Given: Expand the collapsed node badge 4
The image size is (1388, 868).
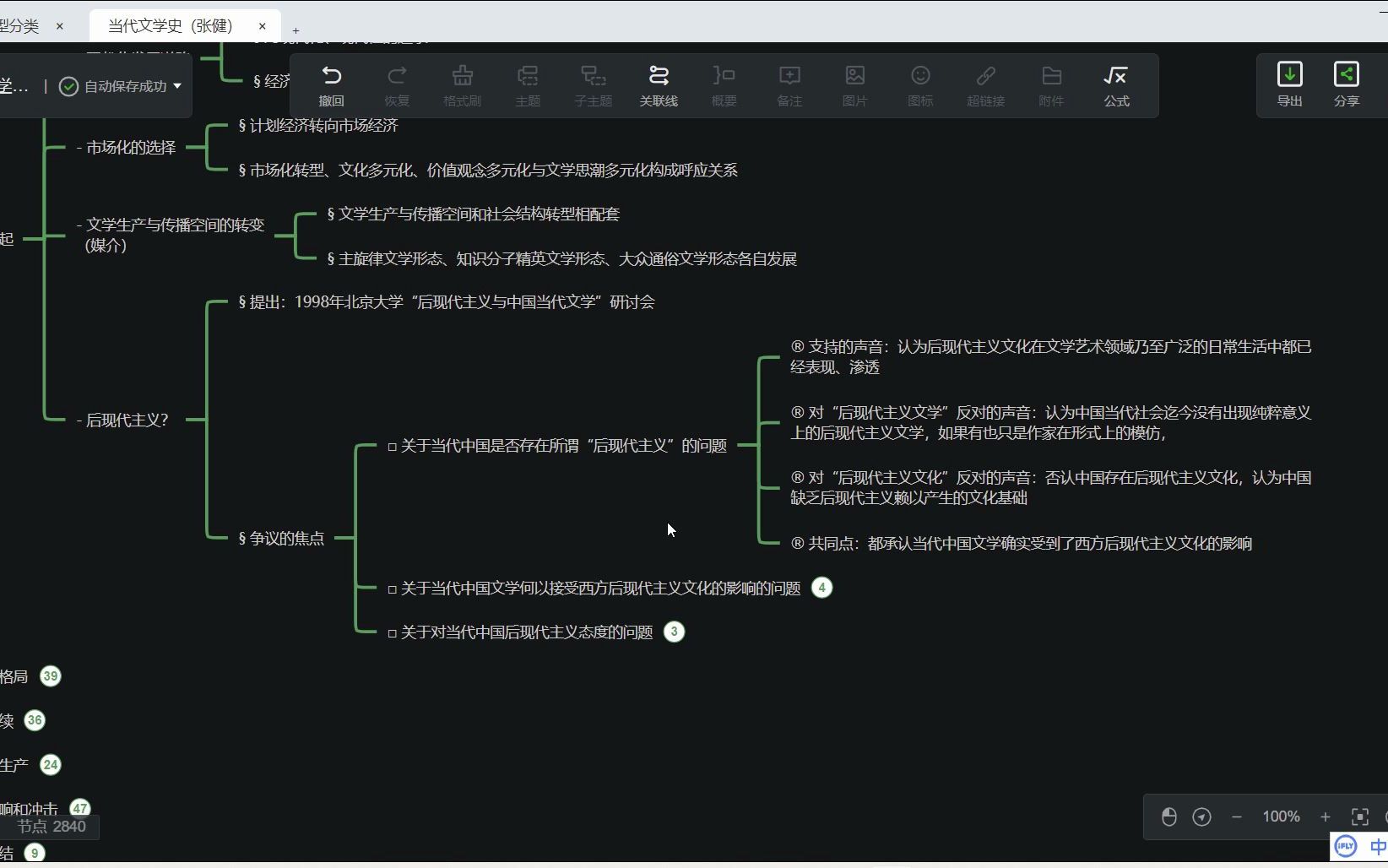Looking at the screenshot, I should click(821, 588).
